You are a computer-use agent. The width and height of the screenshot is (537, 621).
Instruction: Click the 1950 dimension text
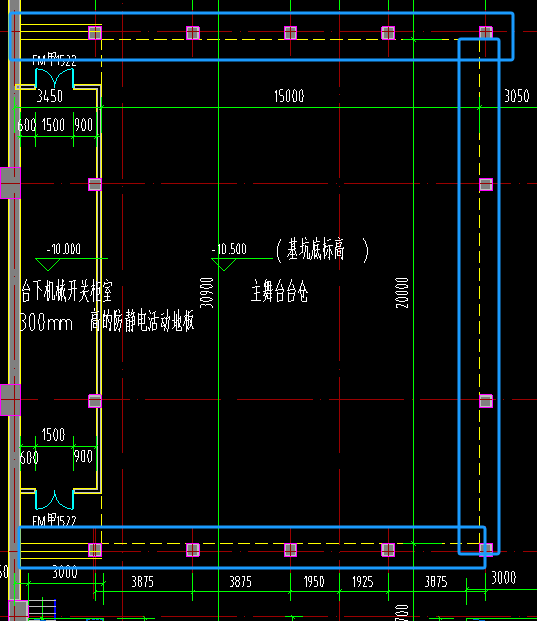[314, 582]
